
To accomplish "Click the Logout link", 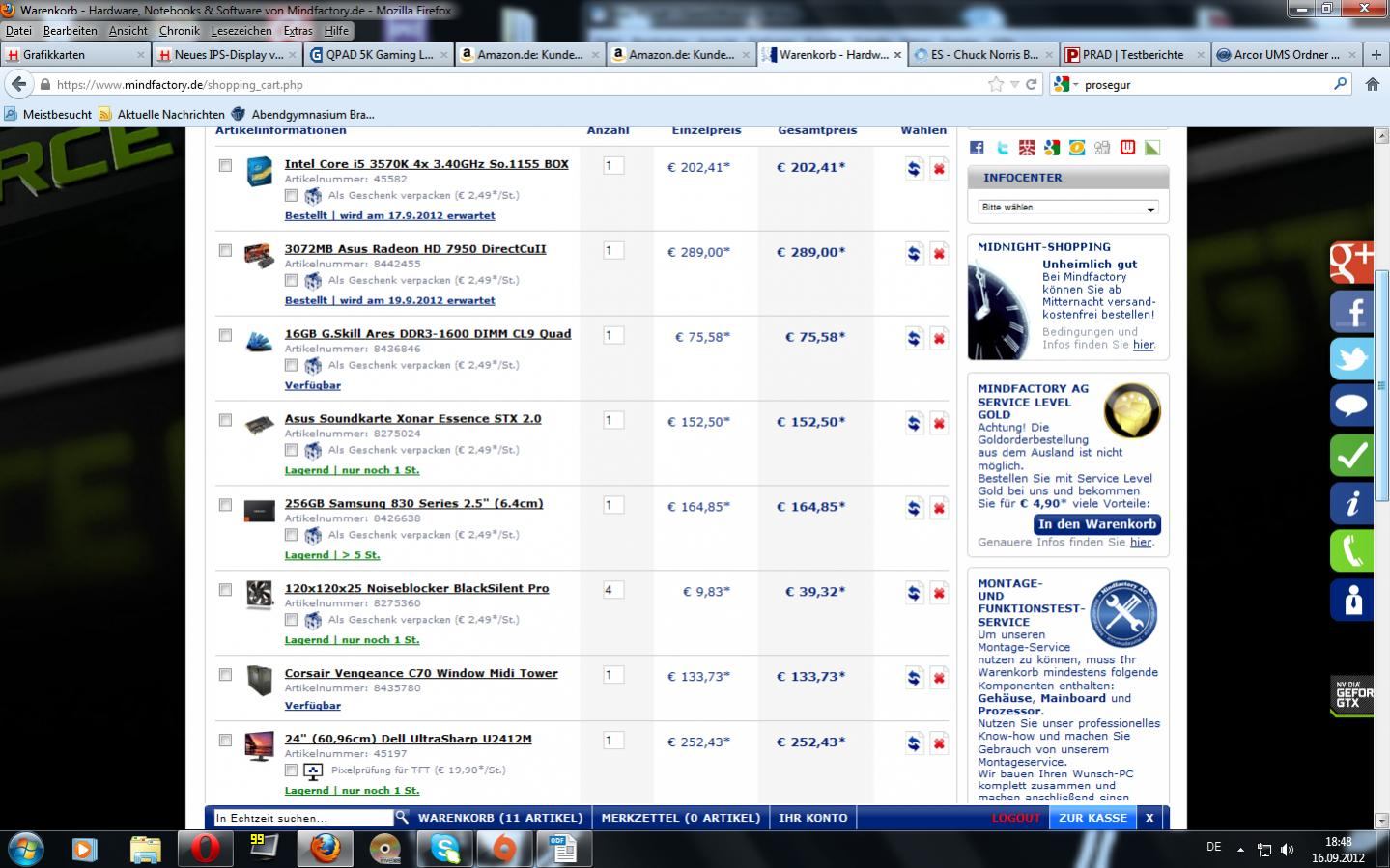I will pos(1016,818).
